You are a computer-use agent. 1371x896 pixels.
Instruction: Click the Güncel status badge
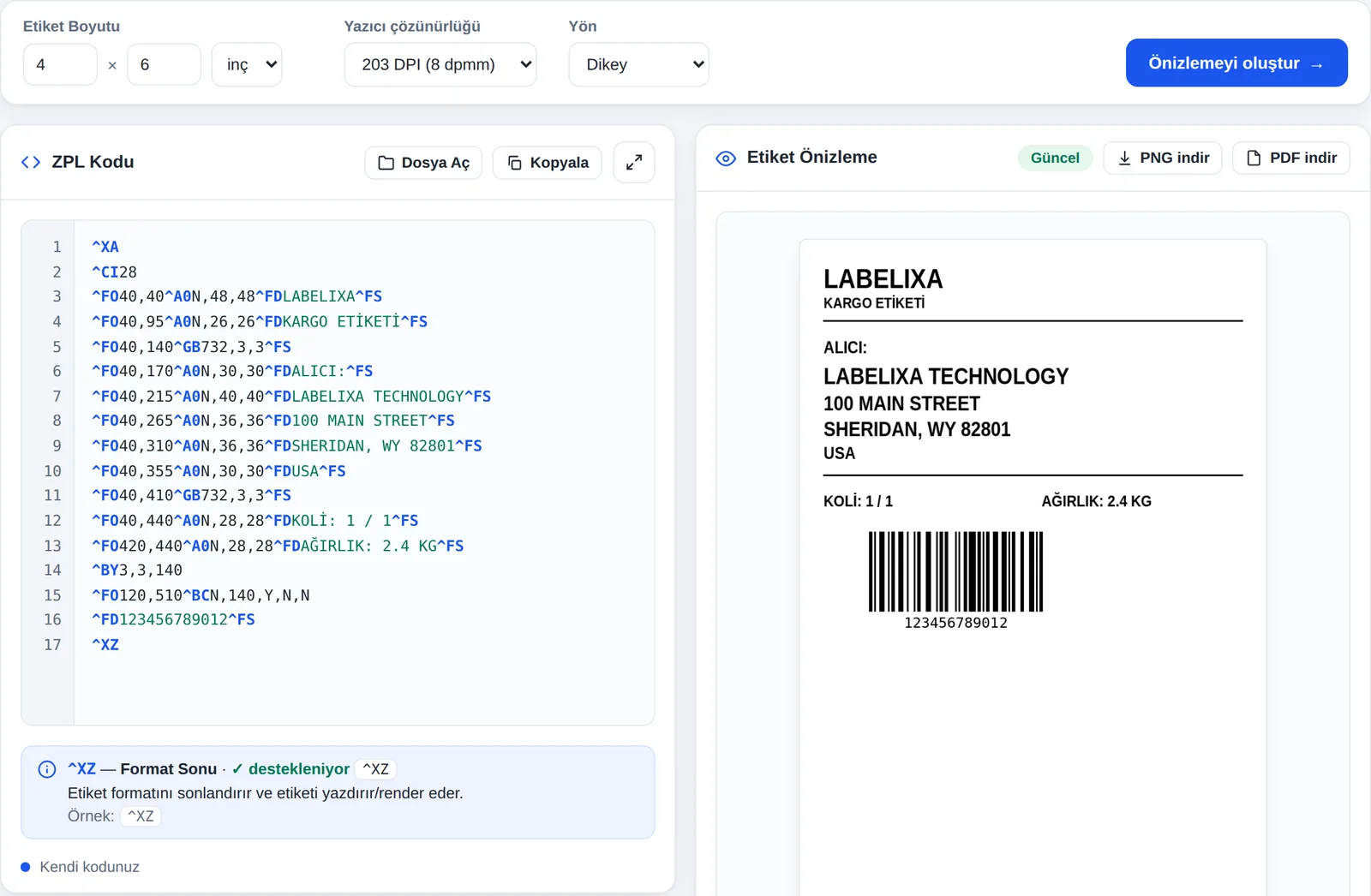[1055, 158]
